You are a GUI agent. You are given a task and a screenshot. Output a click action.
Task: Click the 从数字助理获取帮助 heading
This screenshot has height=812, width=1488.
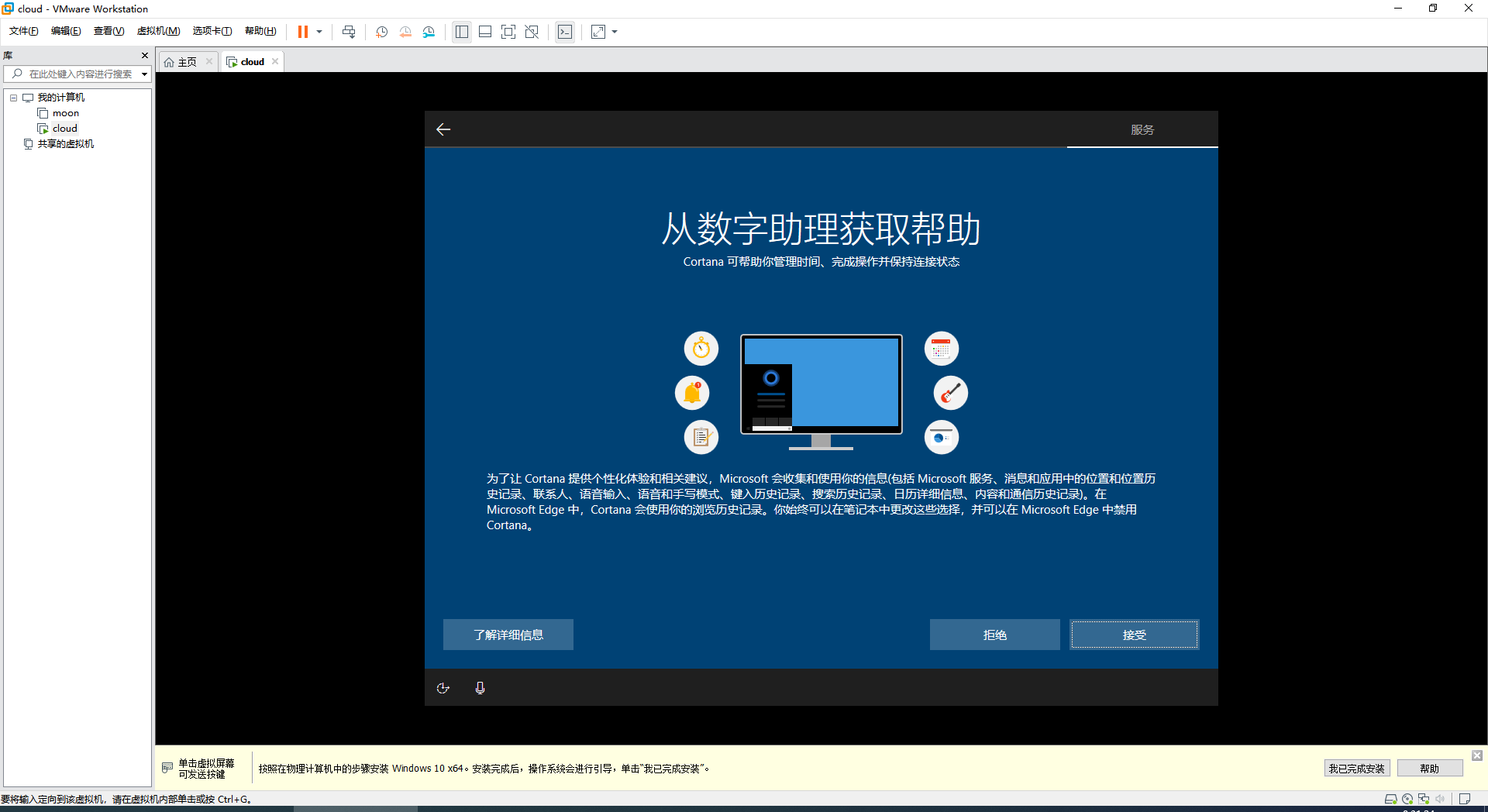tap(821, 229)
